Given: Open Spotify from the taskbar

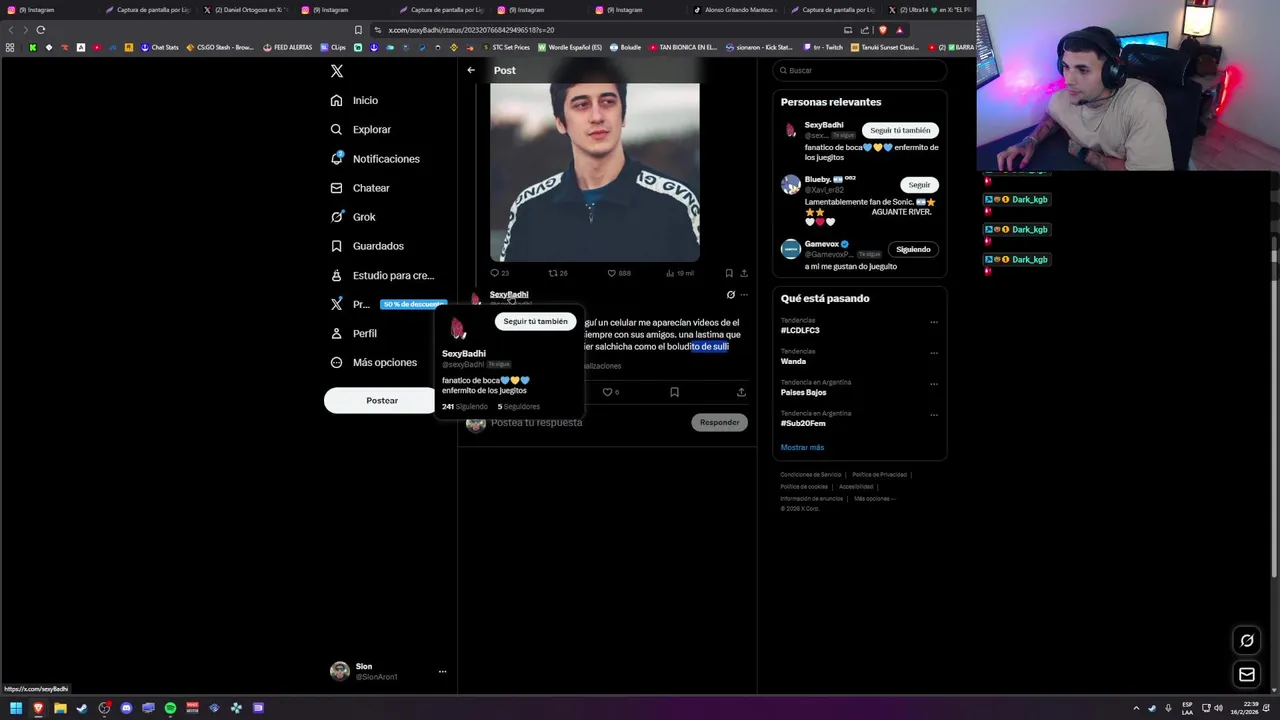Looking at the screenshot, I should [170, 708].
